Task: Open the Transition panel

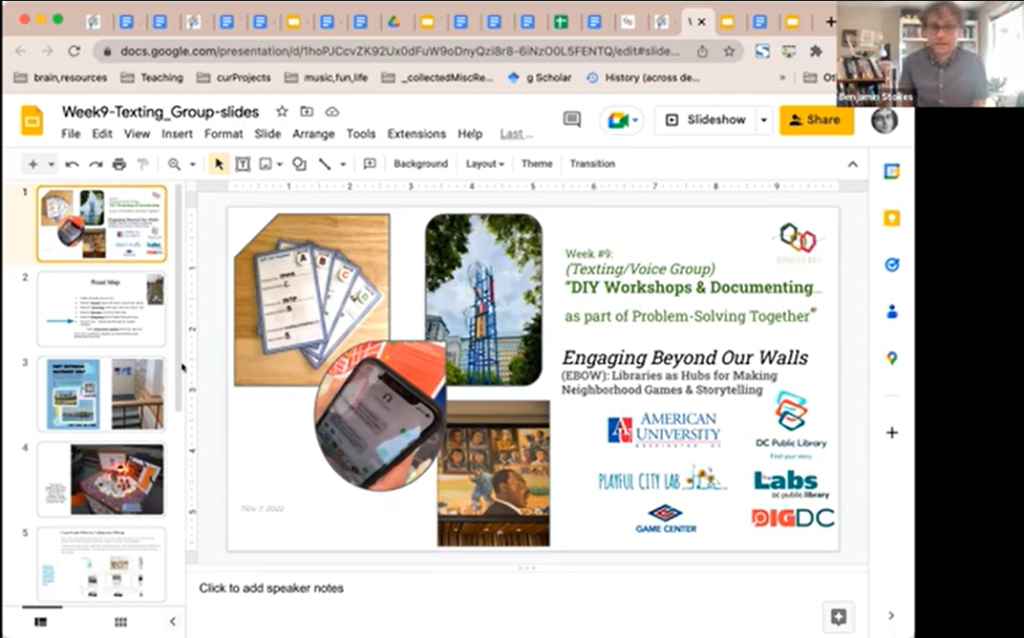Action: point(592,164)
